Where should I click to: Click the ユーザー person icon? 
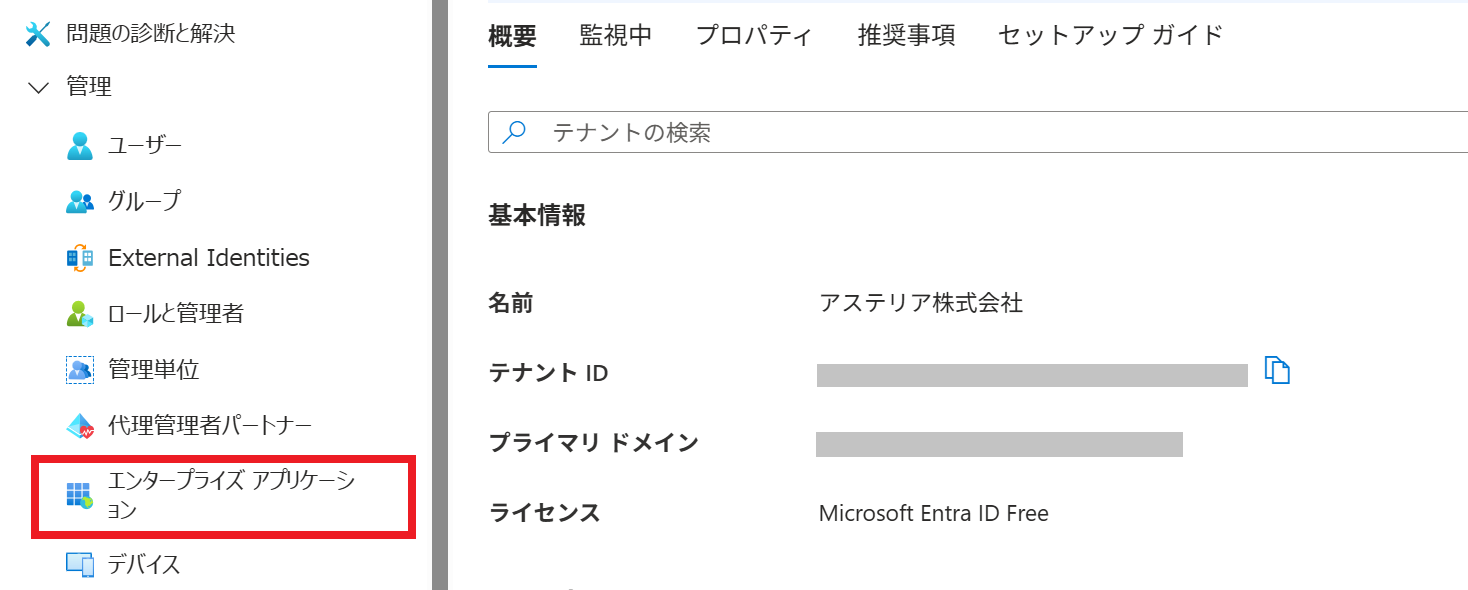click(x=79, y=146)
